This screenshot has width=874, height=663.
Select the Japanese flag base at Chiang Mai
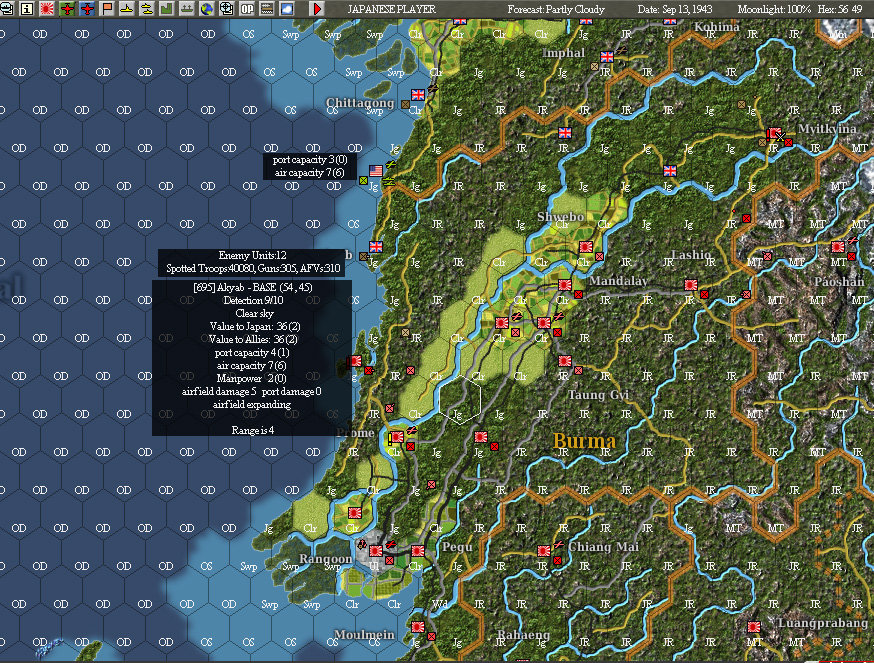point(543,551)
